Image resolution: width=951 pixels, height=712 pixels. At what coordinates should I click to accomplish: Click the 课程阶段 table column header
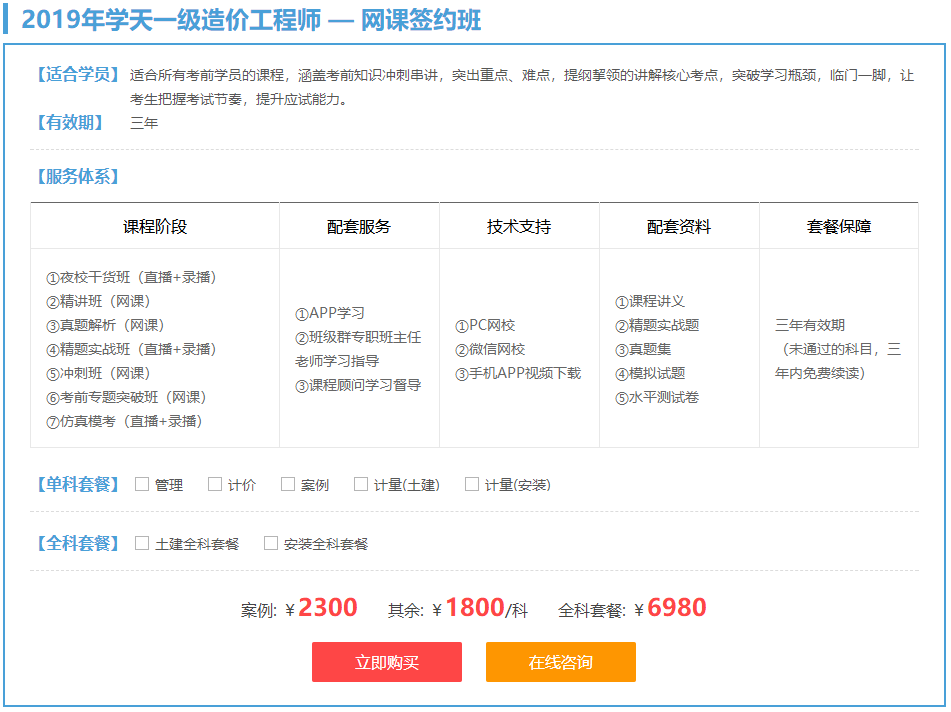pyautogui.click(x=155, y=225)
